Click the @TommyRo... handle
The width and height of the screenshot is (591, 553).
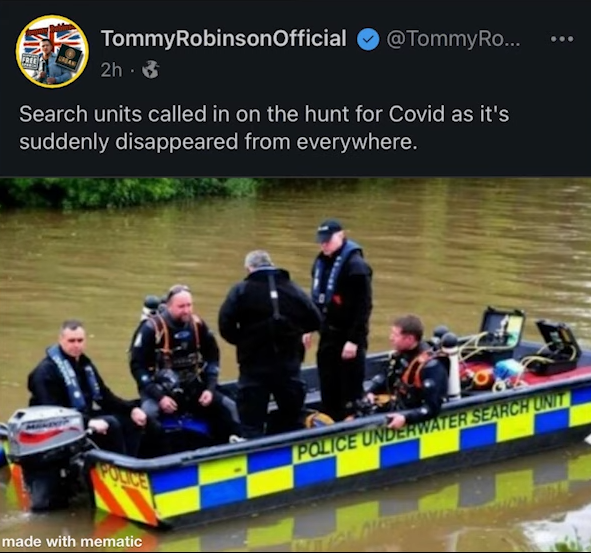453,39
